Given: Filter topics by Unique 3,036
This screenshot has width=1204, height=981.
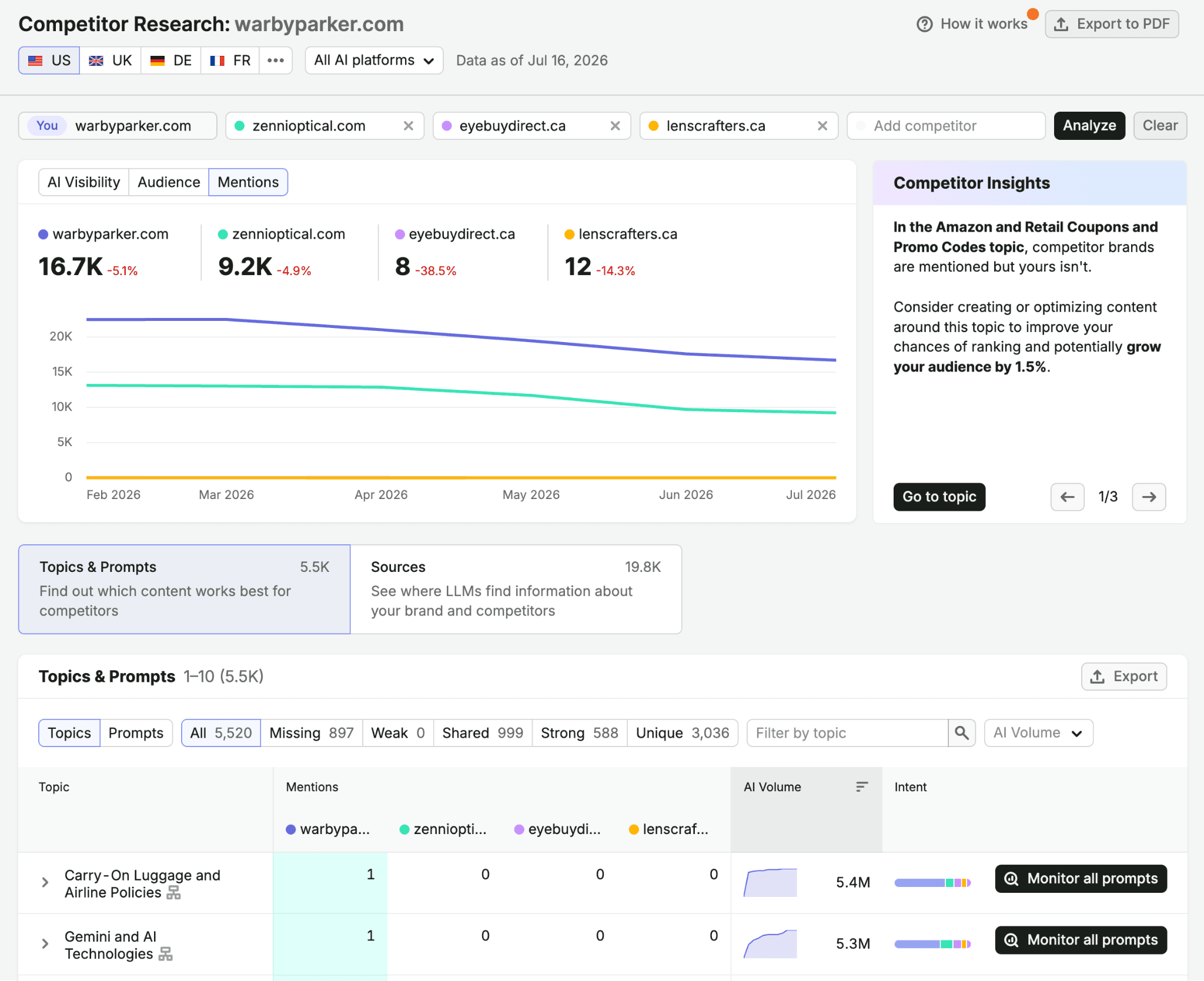Looking at the screenshot, I should pos(683,733).
